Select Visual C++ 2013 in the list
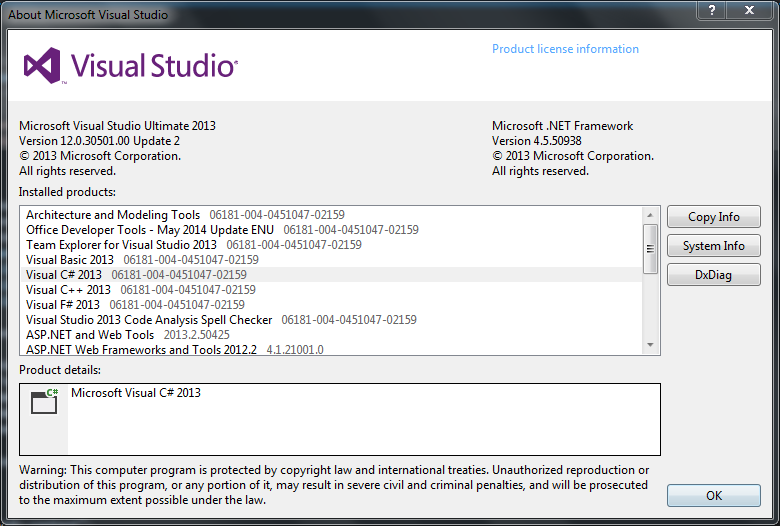The width and height of the screenshot is (780, 526). (x=331, y=290)
